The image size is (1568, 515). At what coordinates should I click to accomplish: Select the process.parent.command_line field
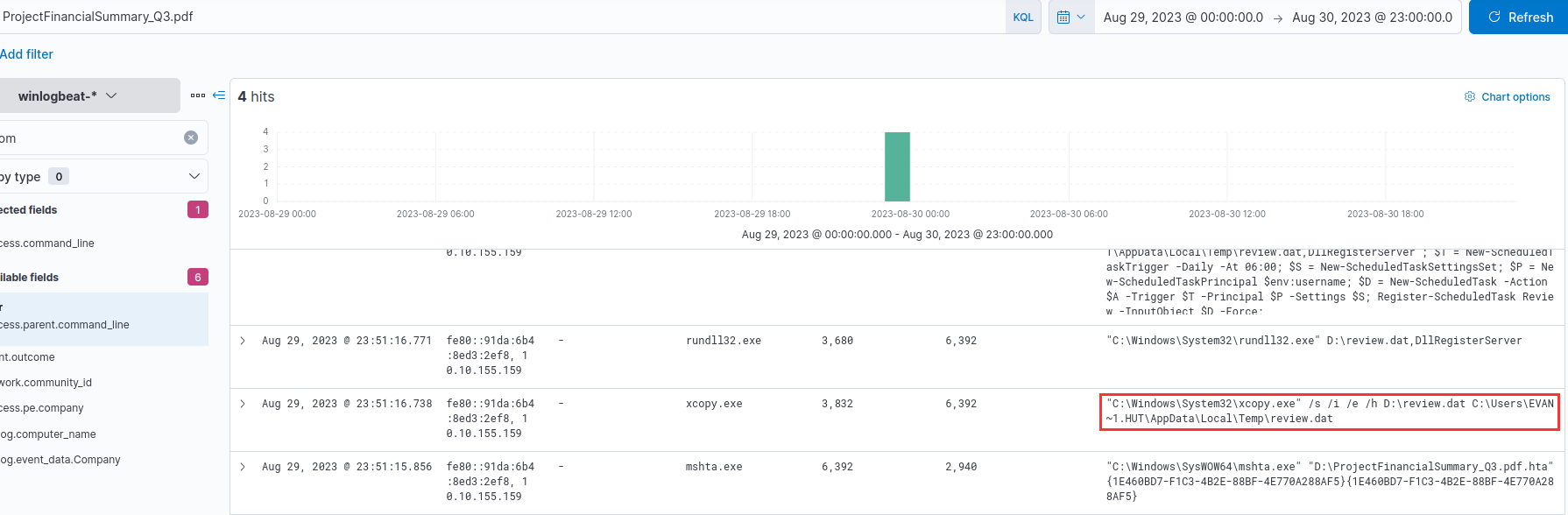point(65,325)
